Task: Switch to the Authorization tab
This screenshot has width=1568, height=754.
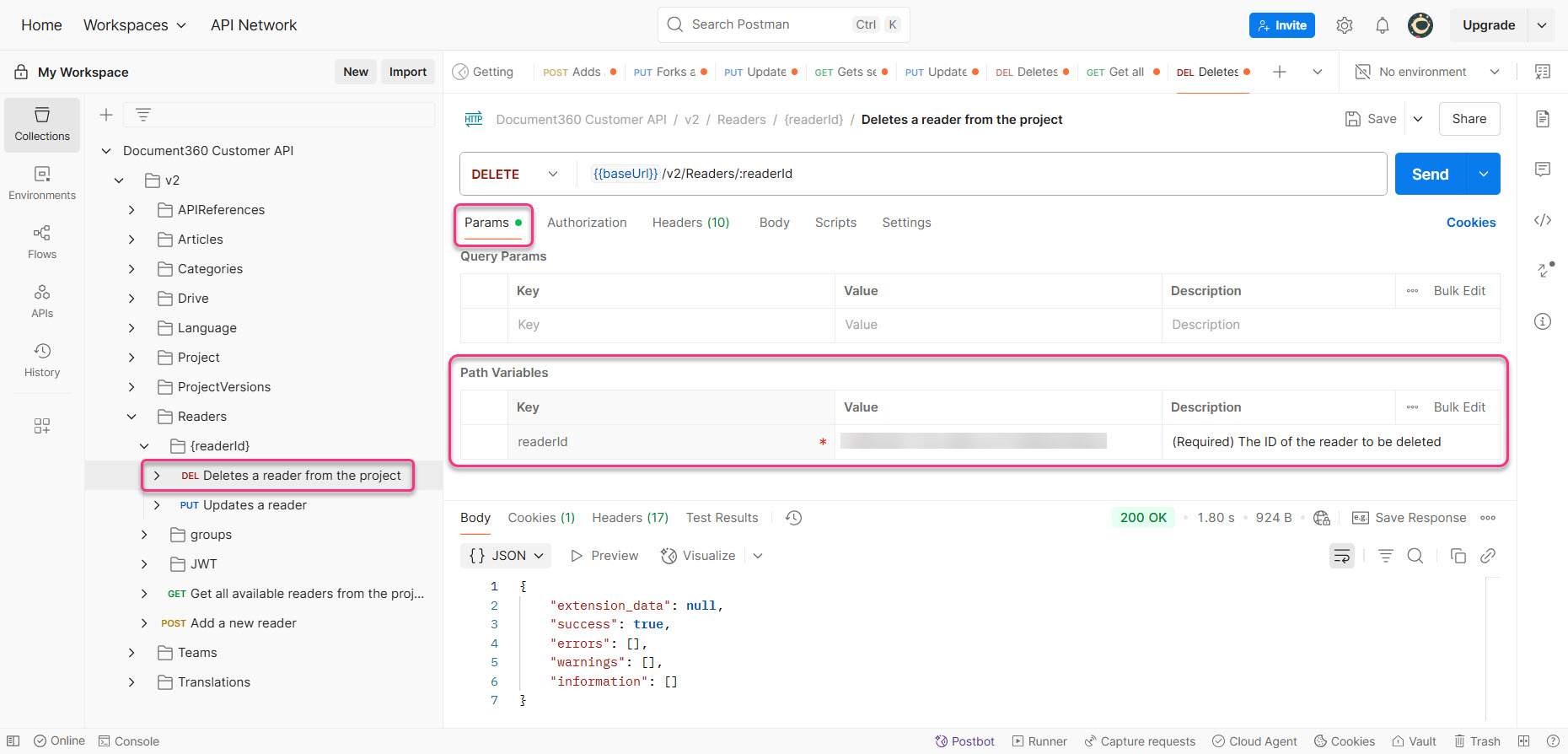Action: [x=587, y=223]
